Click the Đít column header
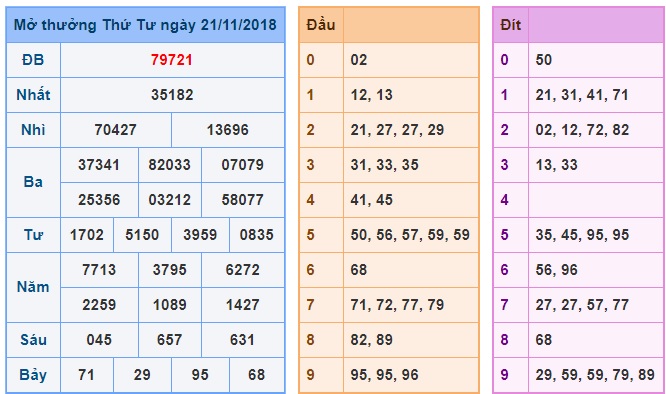The width and height of the screenshot is (666, 394). tap(511, 25)
